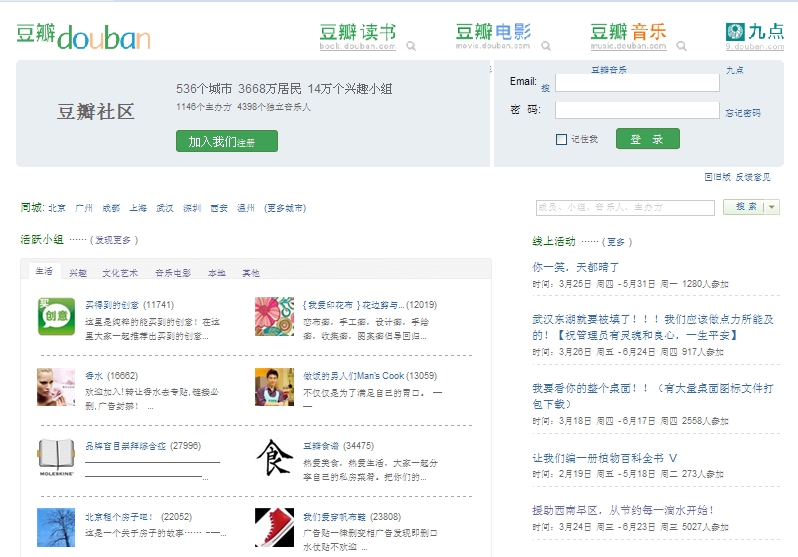
Task: Open the blue tree group thumbnail
Action: coord(56,527)
